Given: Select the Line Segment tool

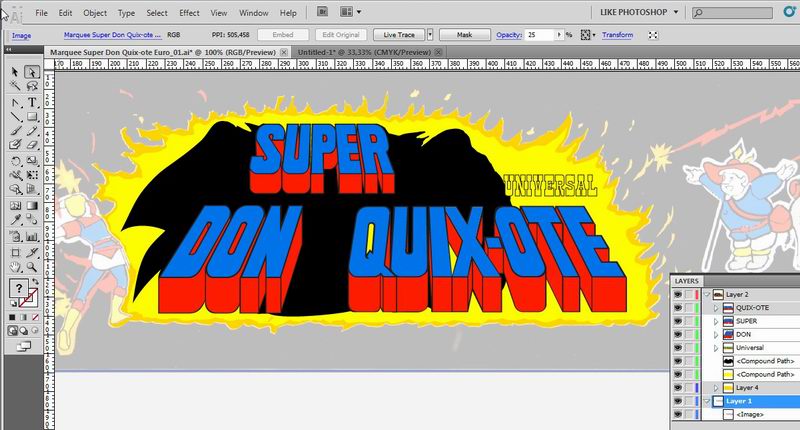Looking at the screenshot, I should pyautogui.click(x=15, y=117).
